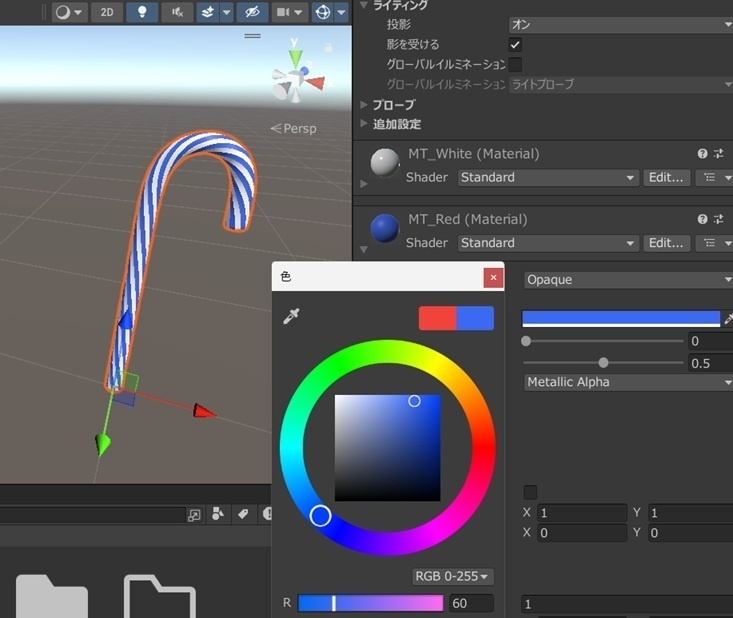Image resolution: width=733 pixels, height=618 pixels.
Task: Click the MT_White material preview sphere
Action: (385, 163)
